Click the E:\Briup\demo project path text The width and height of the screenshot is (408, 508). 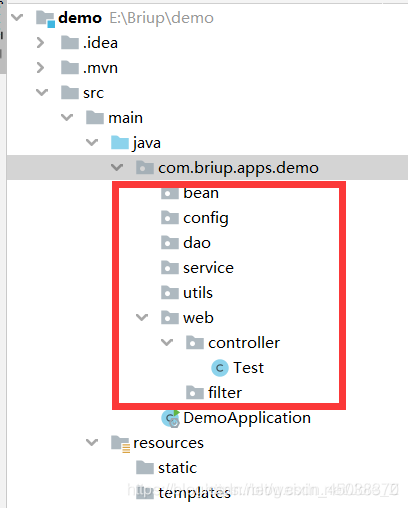click(162, 18)
